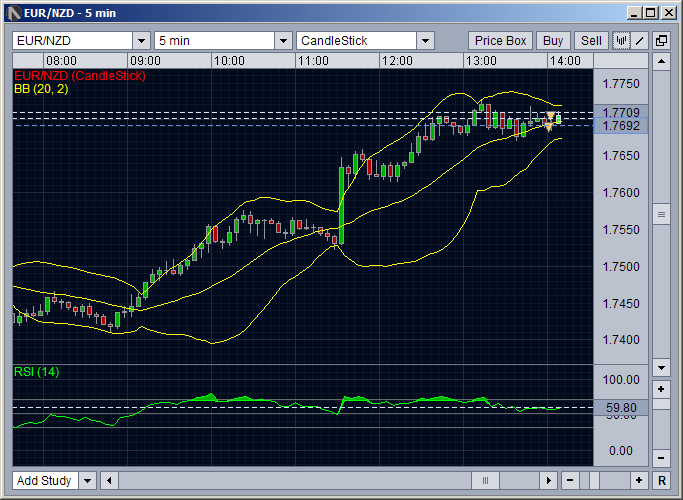Image resolution: width=683 pixels, height=500 pixels.
Task: Click horizontal zoom in plus button
Action: [x=639, y=481]
